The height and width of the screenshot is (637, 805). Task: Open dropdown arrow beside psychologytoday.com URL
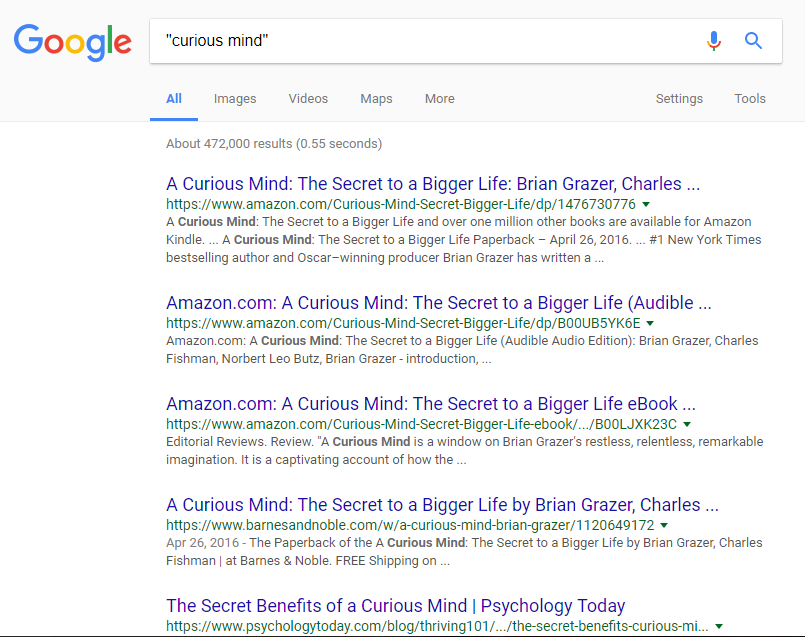(x=719, y=626)
